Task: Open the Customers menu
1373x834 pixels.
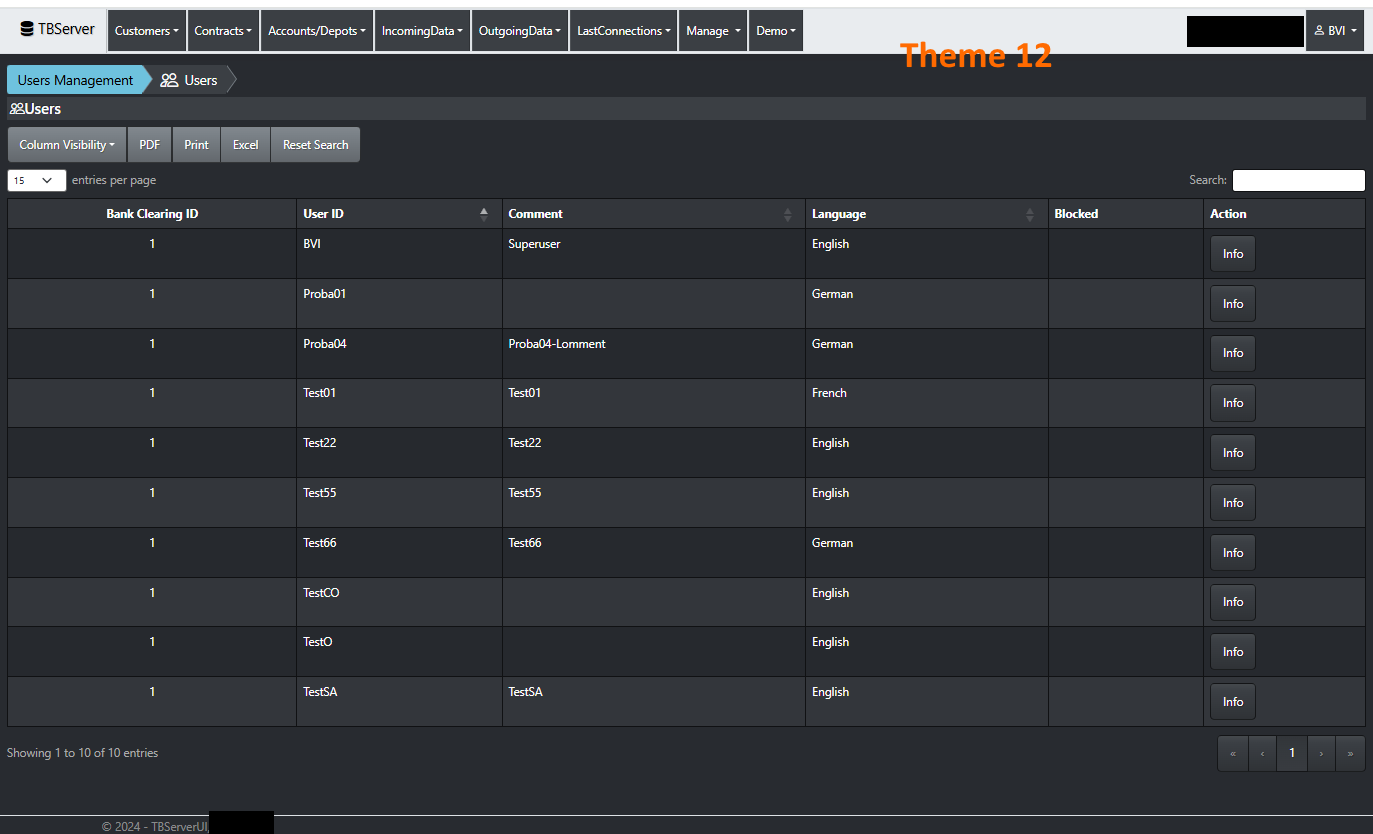Action: pyautogui.click(x=146, y=31)
